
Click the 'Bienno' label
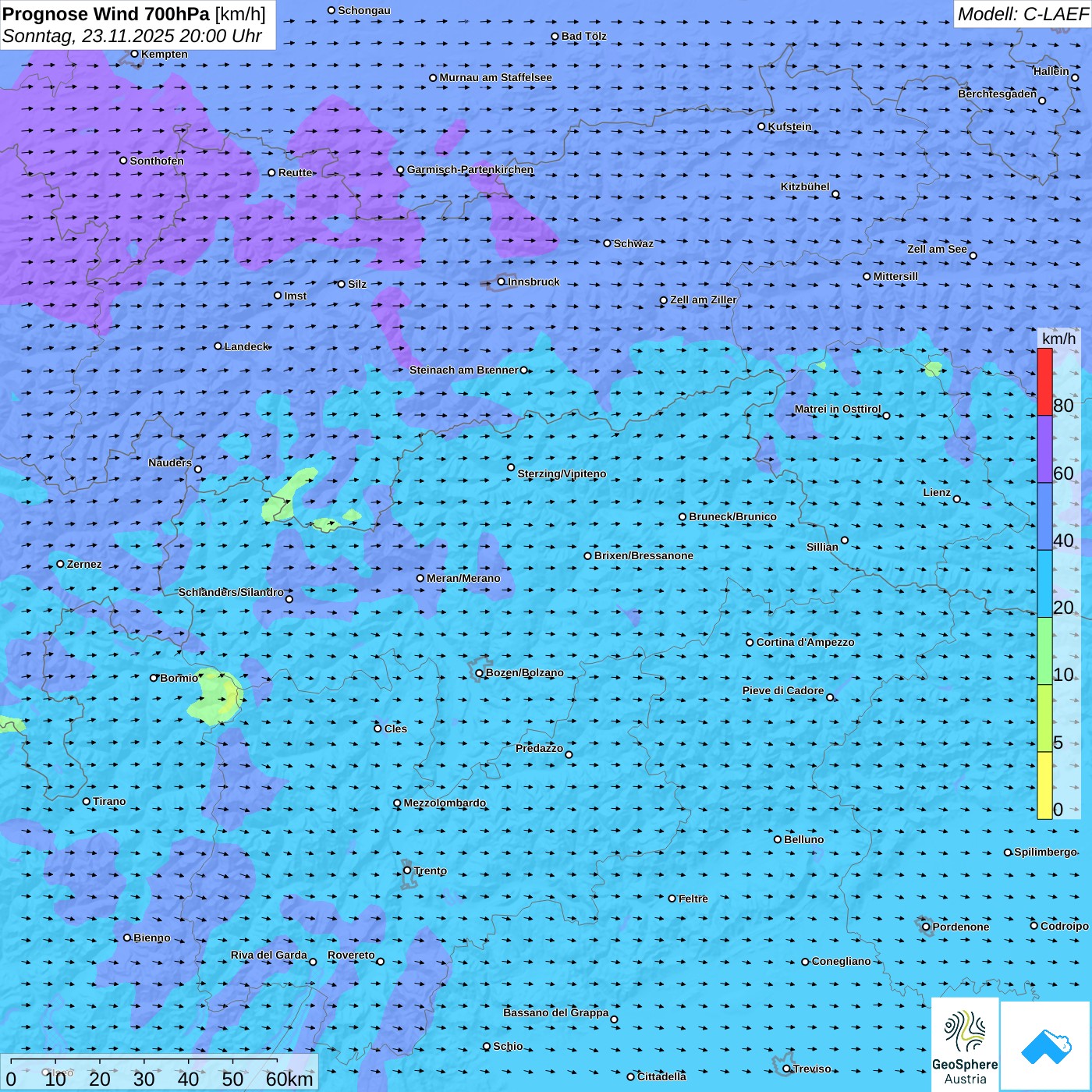[152, 938]
